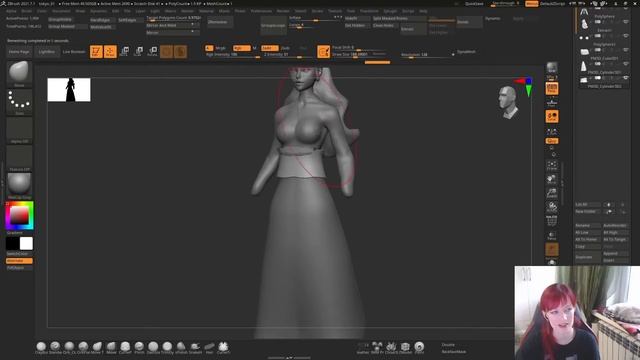
Task: Open the Light menu
Action: point(155,11)
